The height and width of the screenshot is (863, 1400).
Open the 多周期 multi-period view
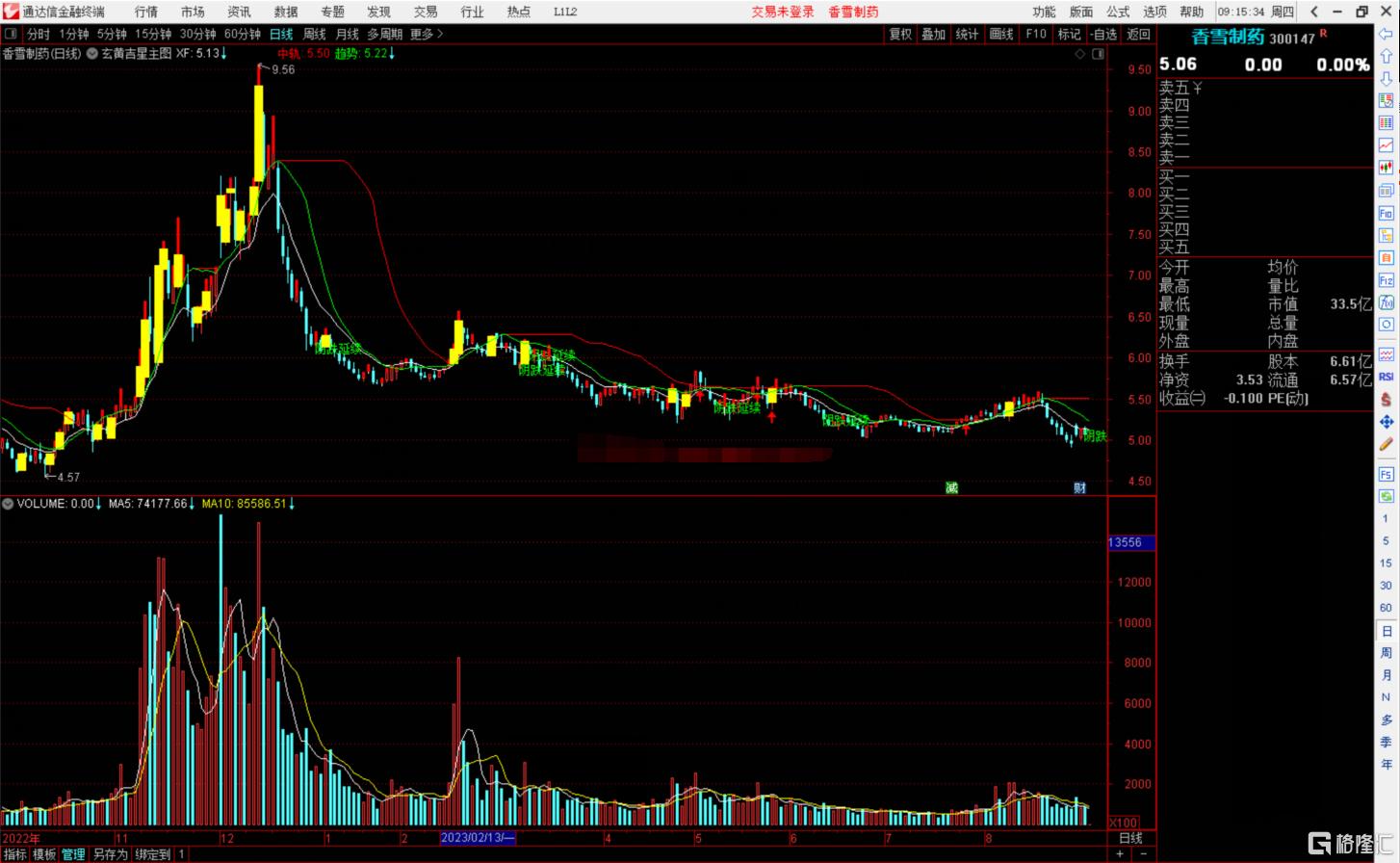(385, 34)
